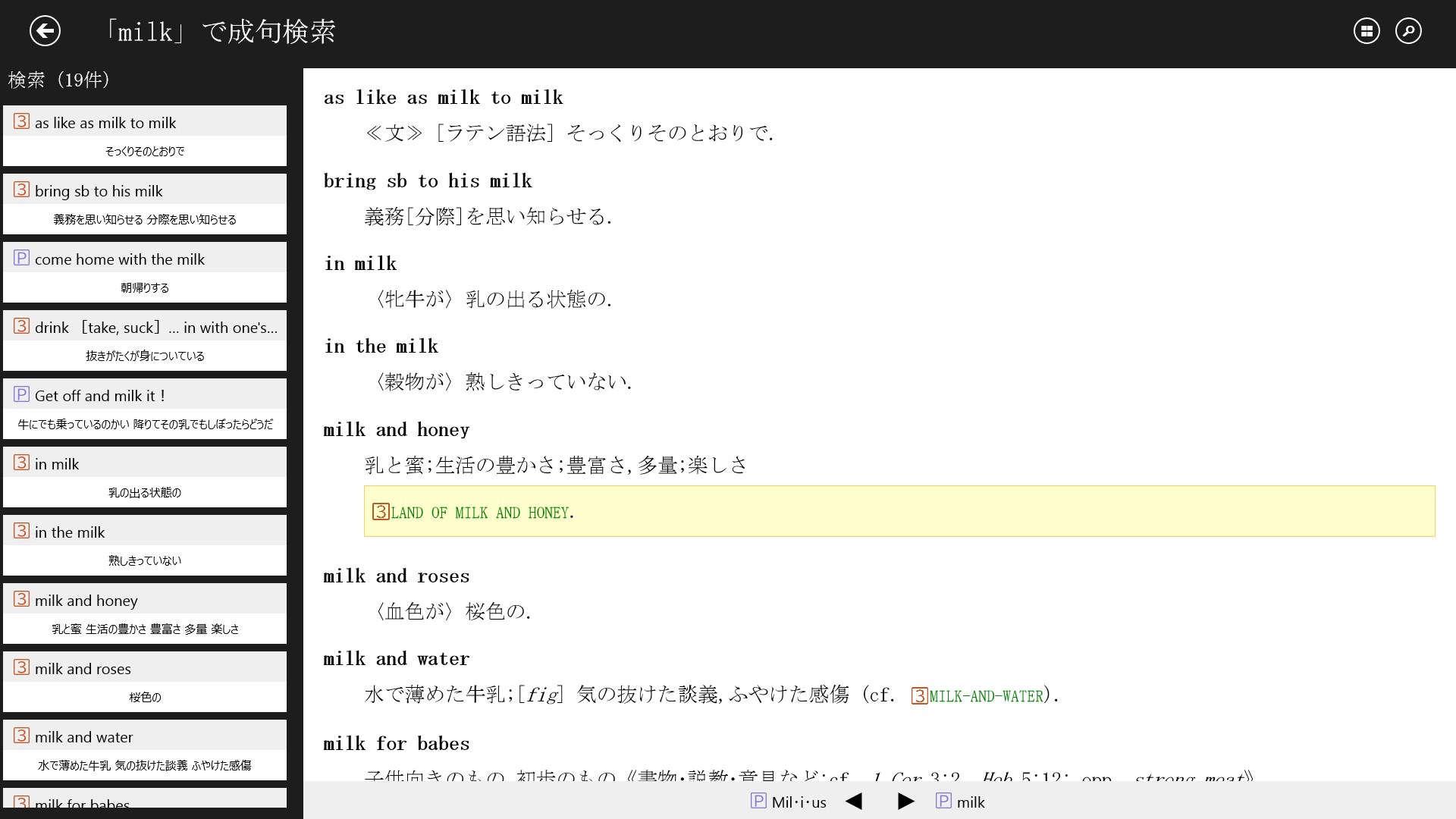Jump to next headword milk
The height and width of the screenshot is (819, 1456).
[970, 802]
